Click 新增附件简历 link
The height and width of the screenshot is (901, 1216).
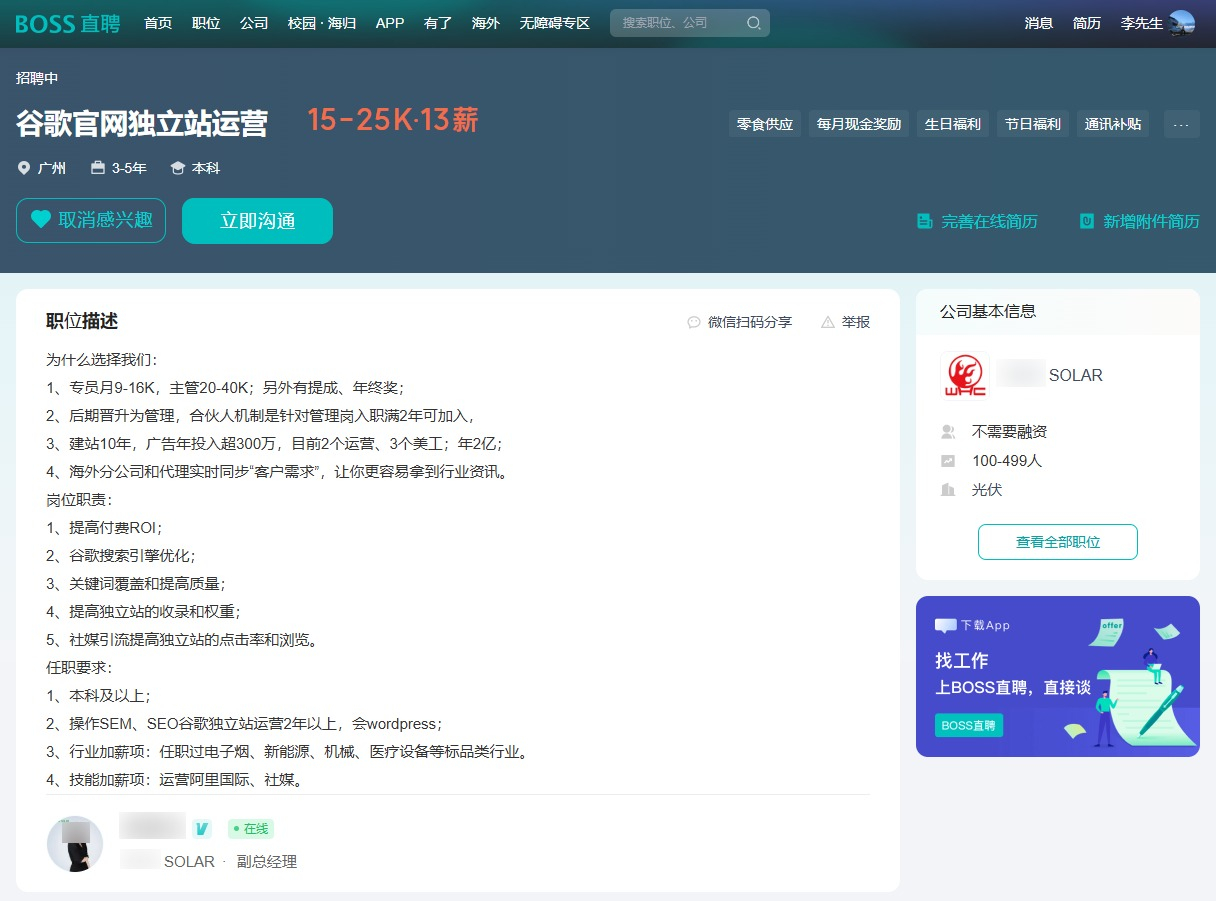pos(1139,221)
